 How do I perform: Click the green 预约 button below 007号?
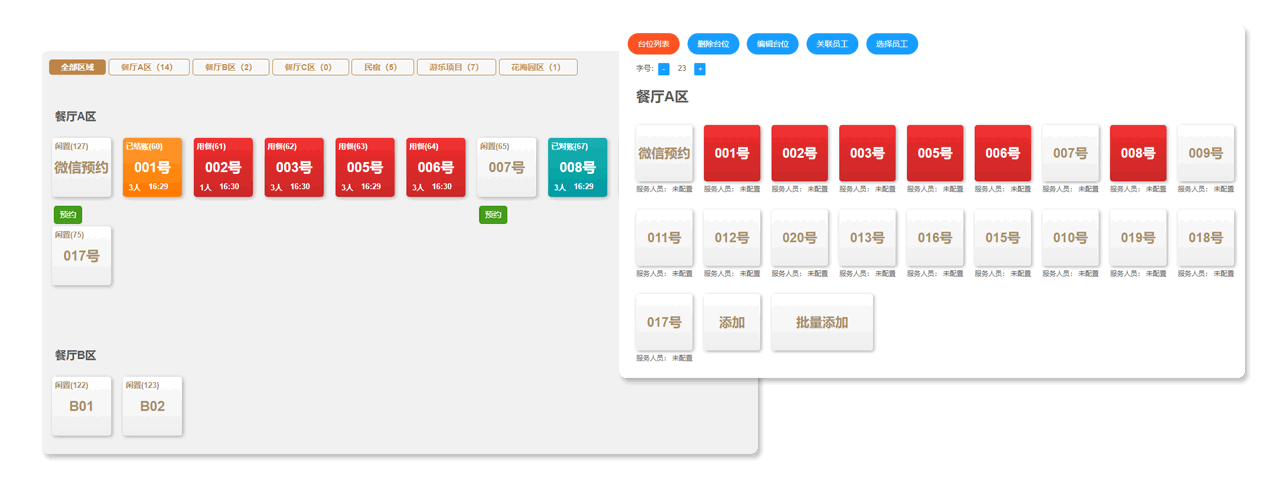click(x=493, y=215)
